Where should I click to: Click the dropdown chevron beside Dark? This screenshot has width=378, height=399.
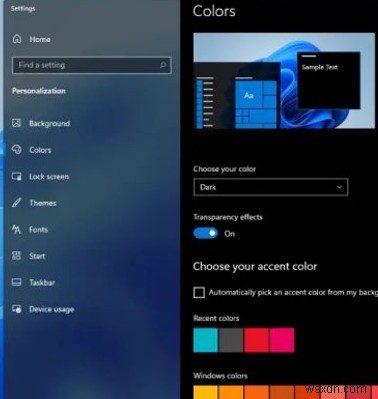point(339,187)
